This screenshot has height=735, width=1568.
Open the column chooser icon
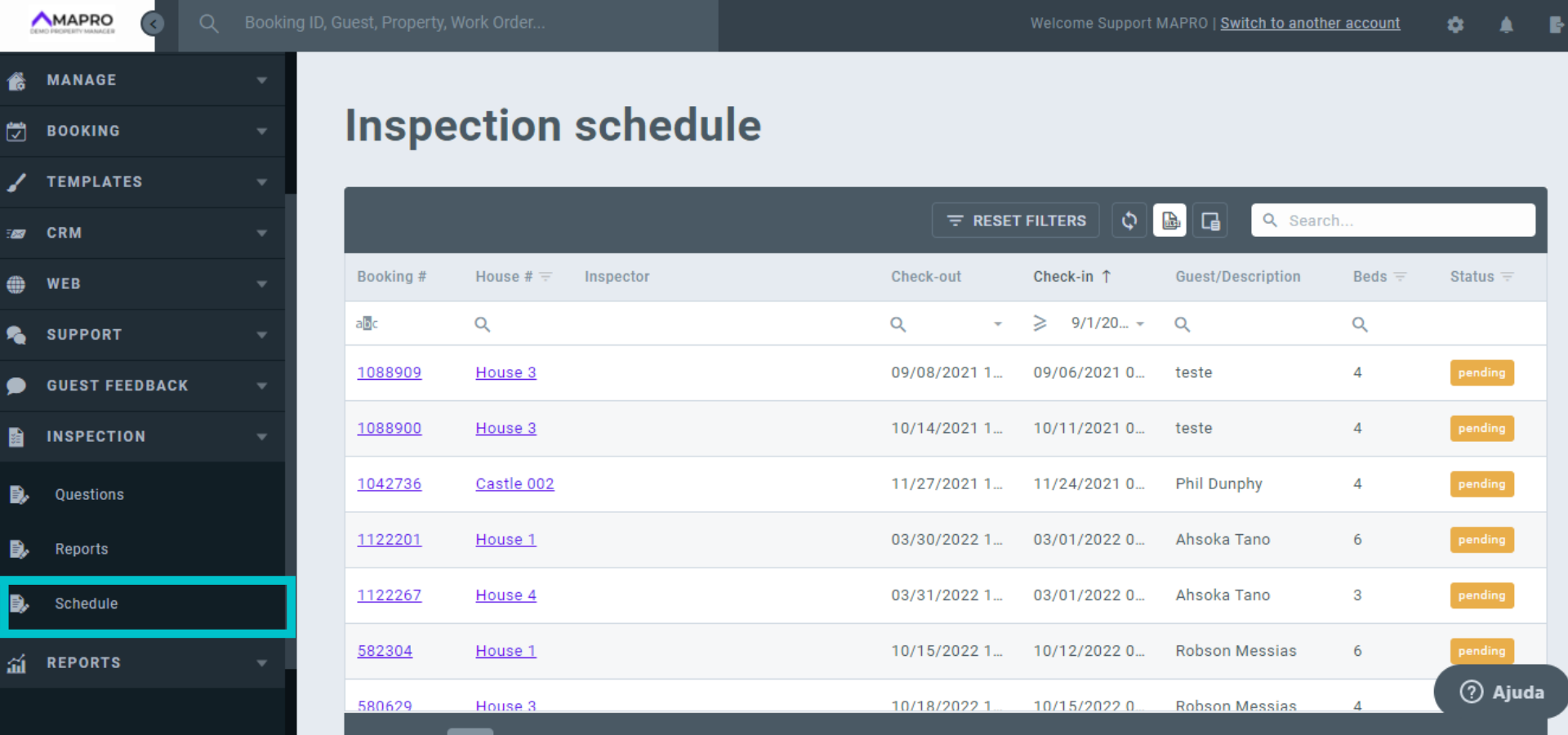[1209, 220]
